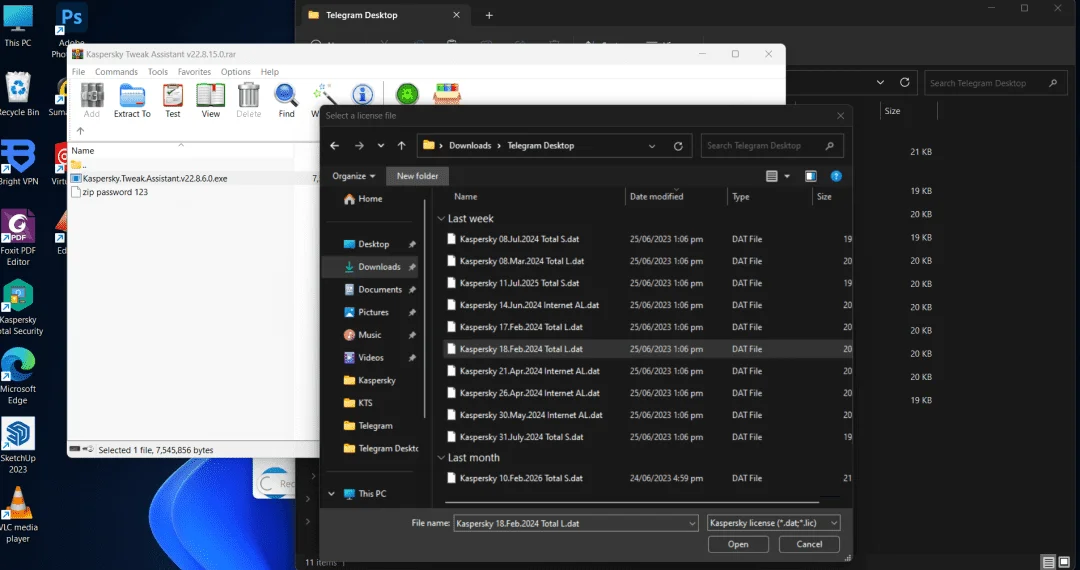This screenshot has width=1080, height=570.
Task: Go up one folder in file dialog
Action: [402, 146]
